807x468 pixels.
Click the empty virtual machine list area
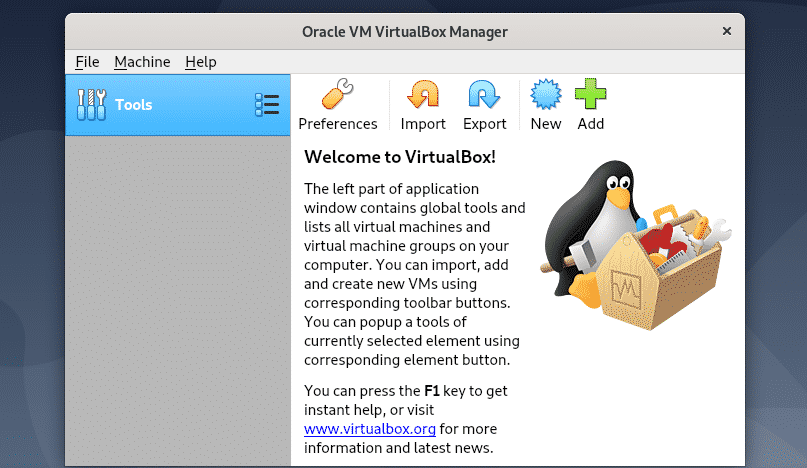coord(177,300)
